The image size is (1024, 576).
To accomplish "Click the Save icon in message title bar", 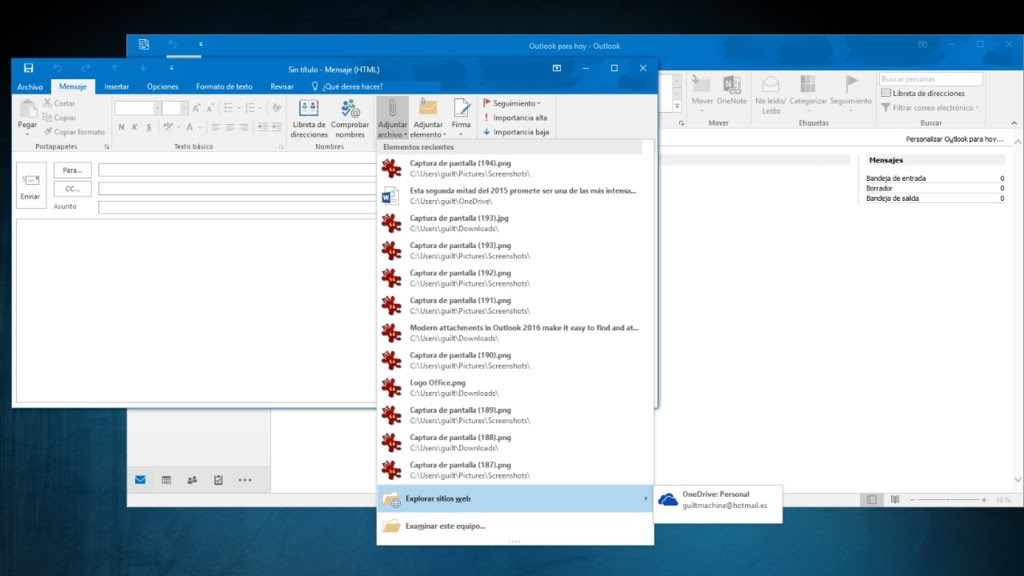I will 28,68.
